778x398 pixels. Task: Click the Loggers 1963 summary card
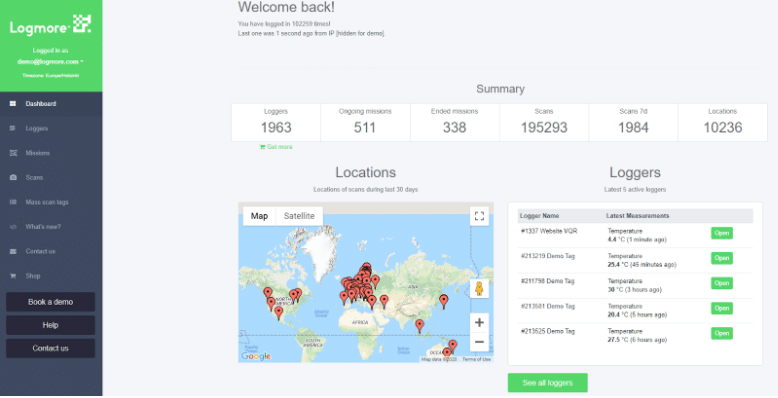pos(276,123)
